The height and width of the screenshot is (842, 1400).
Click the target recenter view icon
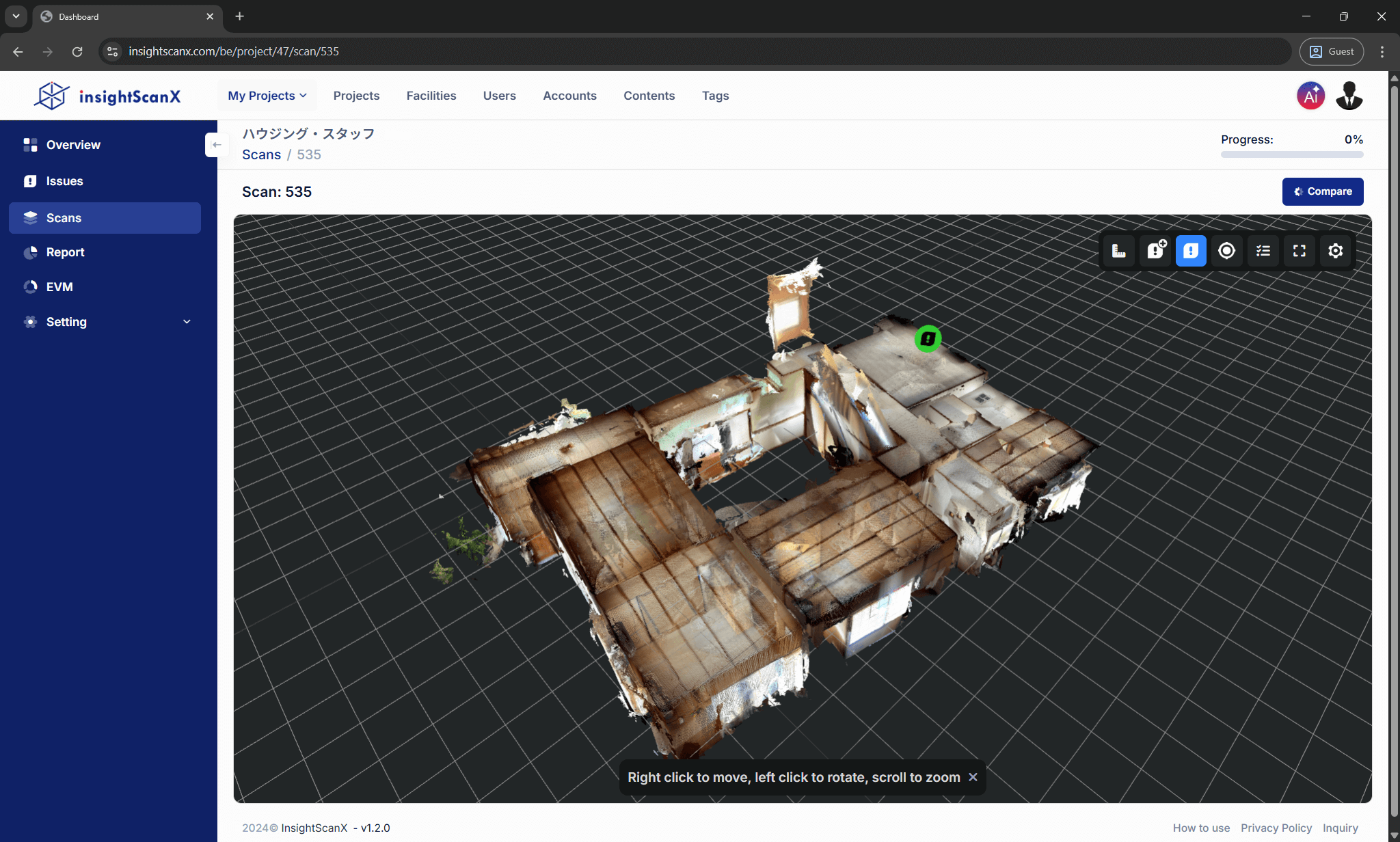coord(1227,251)
